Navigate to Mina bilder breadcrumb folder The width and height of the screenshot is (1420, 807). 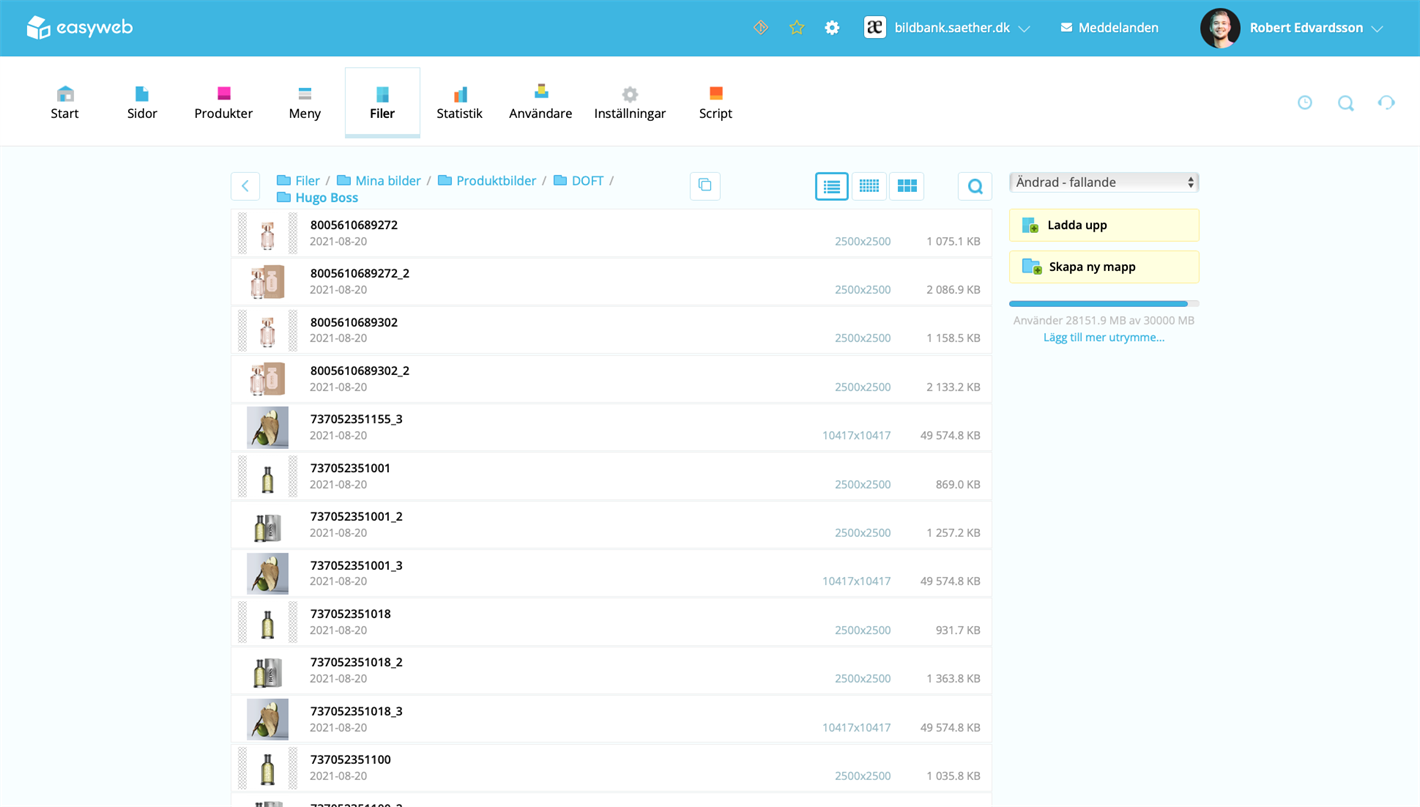(378, 181)
